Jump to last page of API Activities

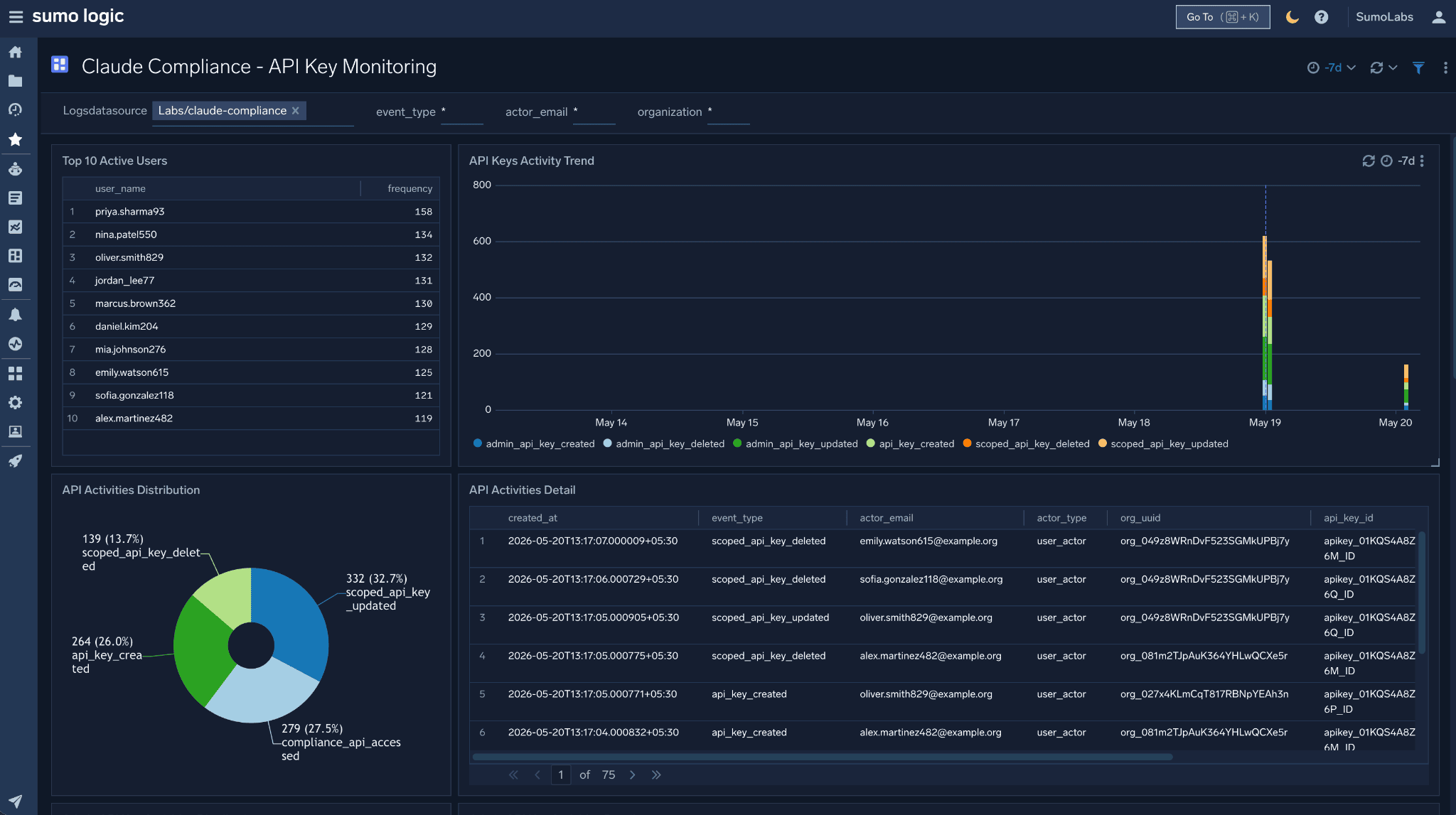click(656, 775)
